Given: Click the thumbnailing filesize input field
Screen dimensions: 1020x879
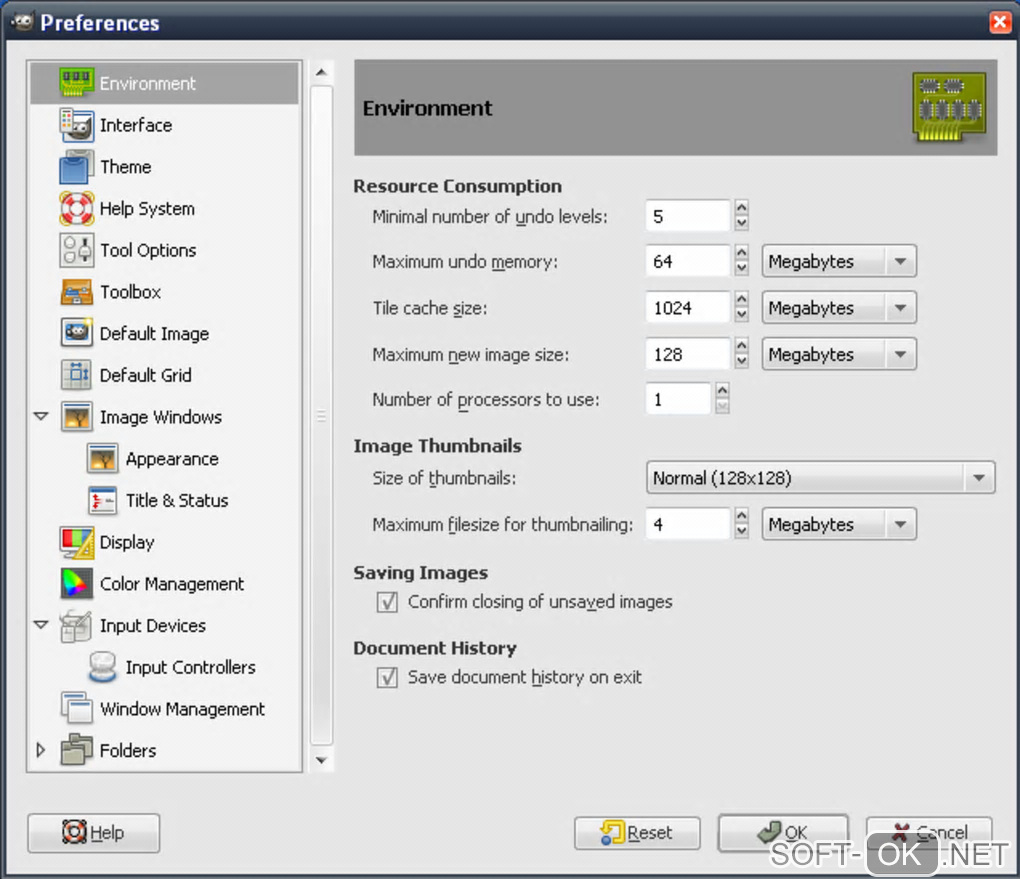Looking at the screenshot, I should pos(688,524).
